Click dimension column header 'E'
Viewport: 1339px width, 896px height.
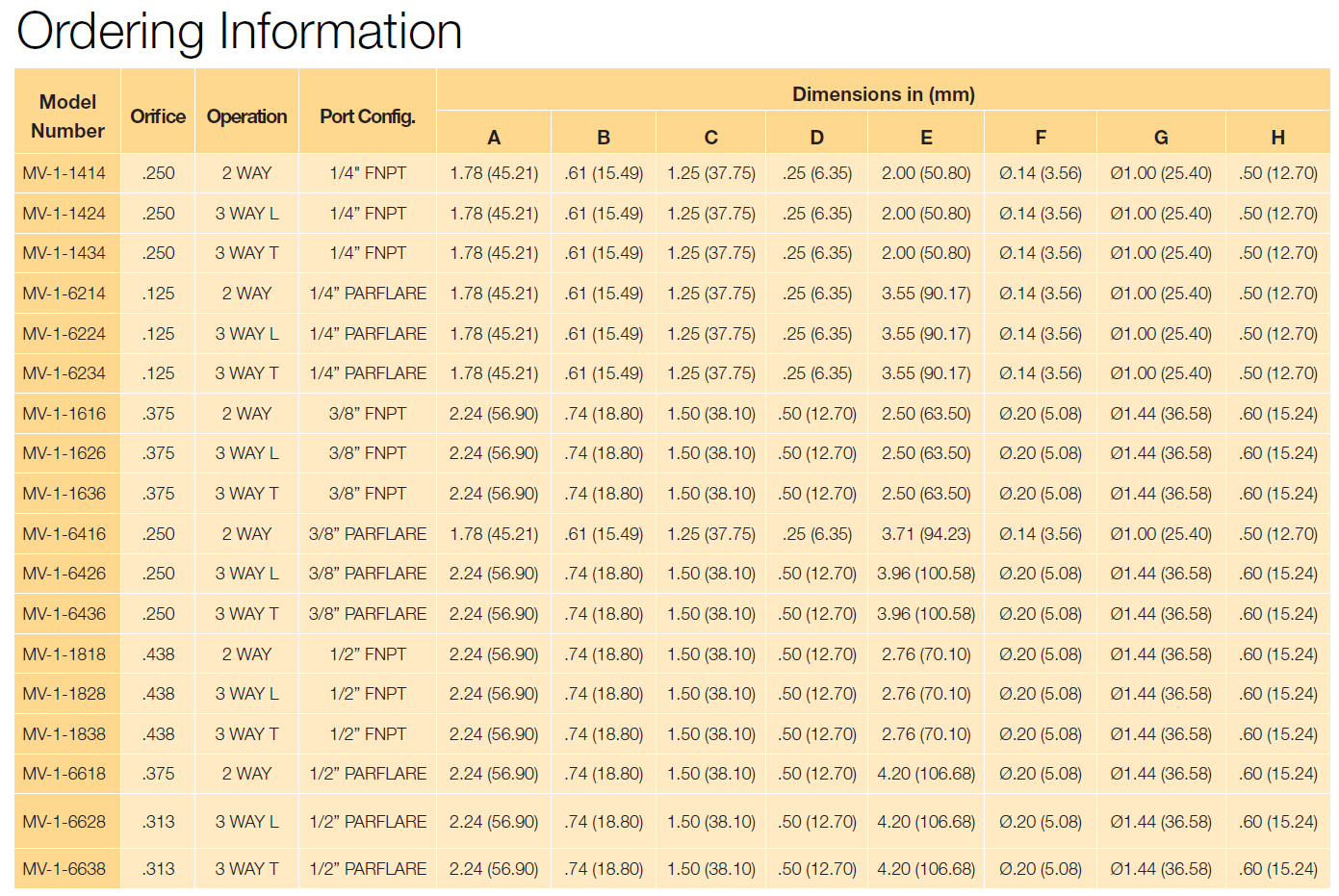926,138
